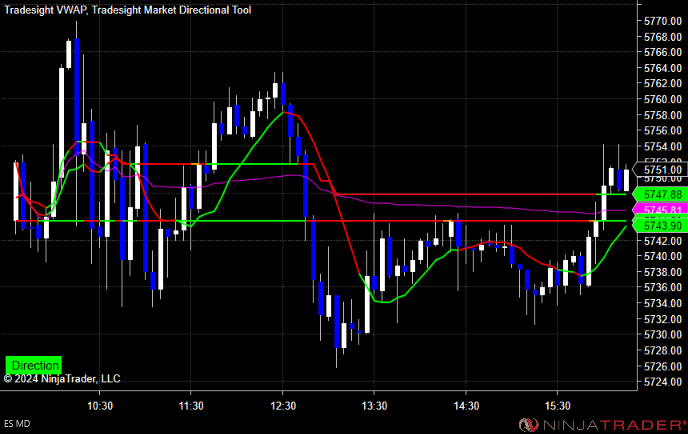Image resolution: width=688 pixels, height=434 pixels.
Task: Click the '© 2024 NinjaTrader, LLC' copyright text
Action: click(62, 379)
